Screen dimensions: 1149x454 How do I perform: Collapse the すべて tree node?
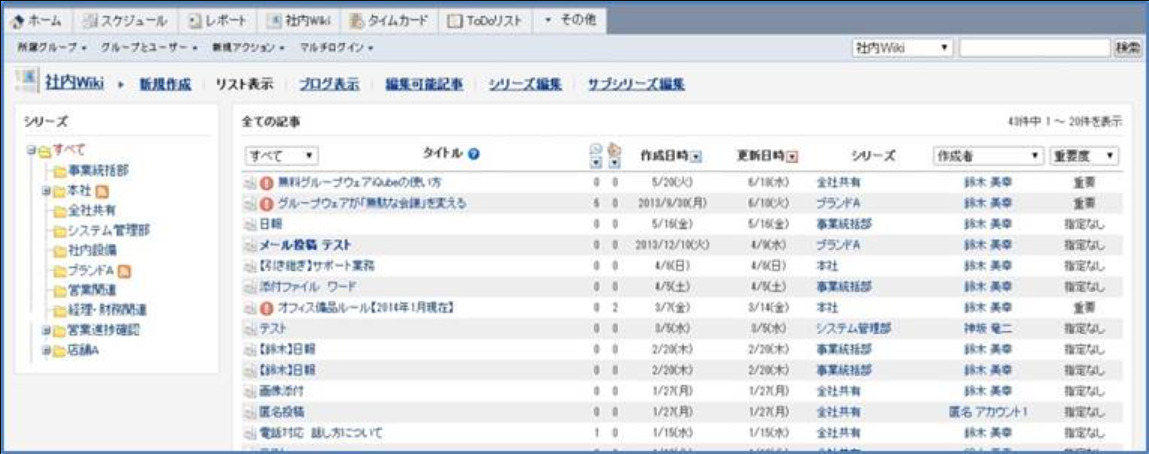point(30,152)
